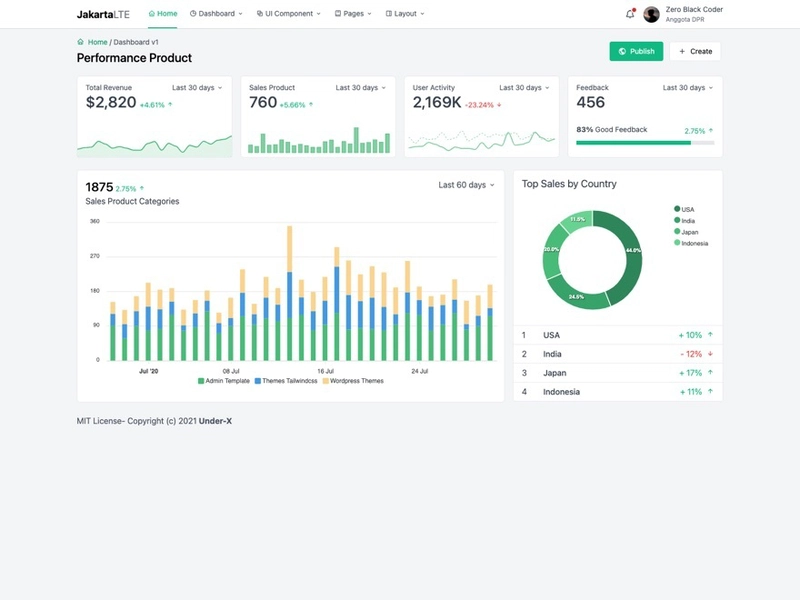800x600 pixels.
Task: Toggle the Japan legend dot
Action: tap(677, 231)
